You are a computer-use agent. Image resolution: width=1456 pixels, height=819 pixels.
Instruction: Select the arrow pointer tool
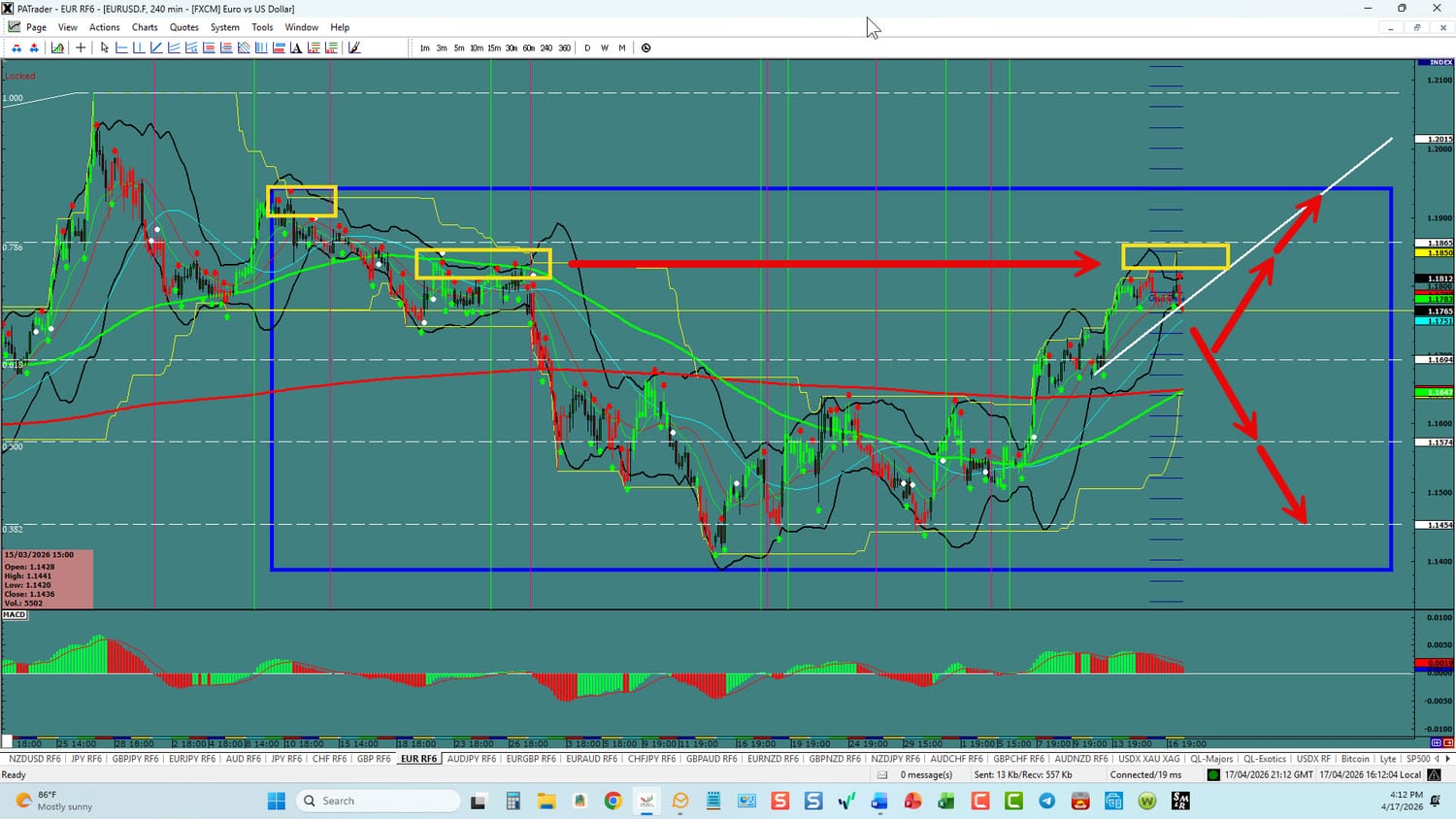(105, 48)
